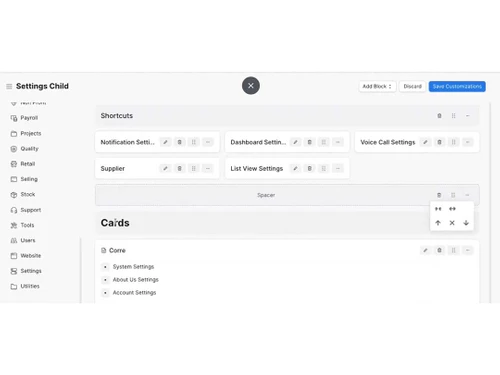Edit the Dashboard Settings shortcut
Image resolution: width=500 pixels, height=375 pixels.
coord(295,142)
